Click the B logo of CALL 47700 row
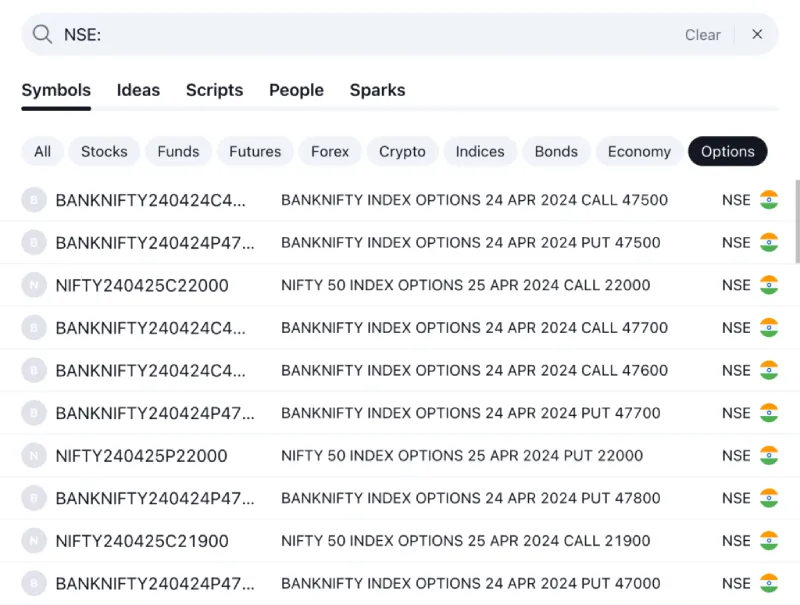This screenshot has height=605, width=800. pos(34,327)
